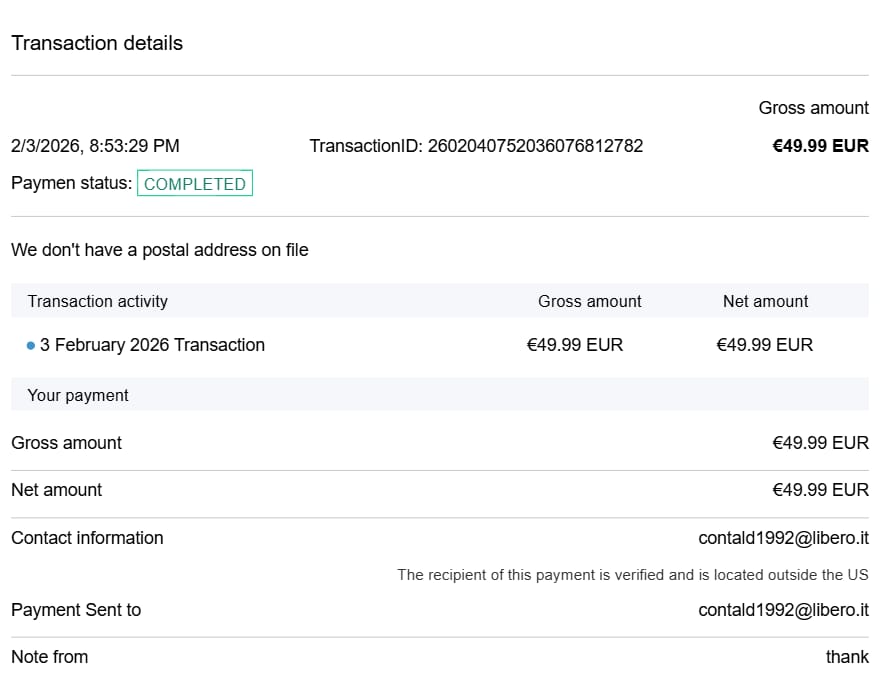This screenshot has height=695, width=880.
Task: Click the bold €49.99 EUR total at top
Action: coord(820,146)
